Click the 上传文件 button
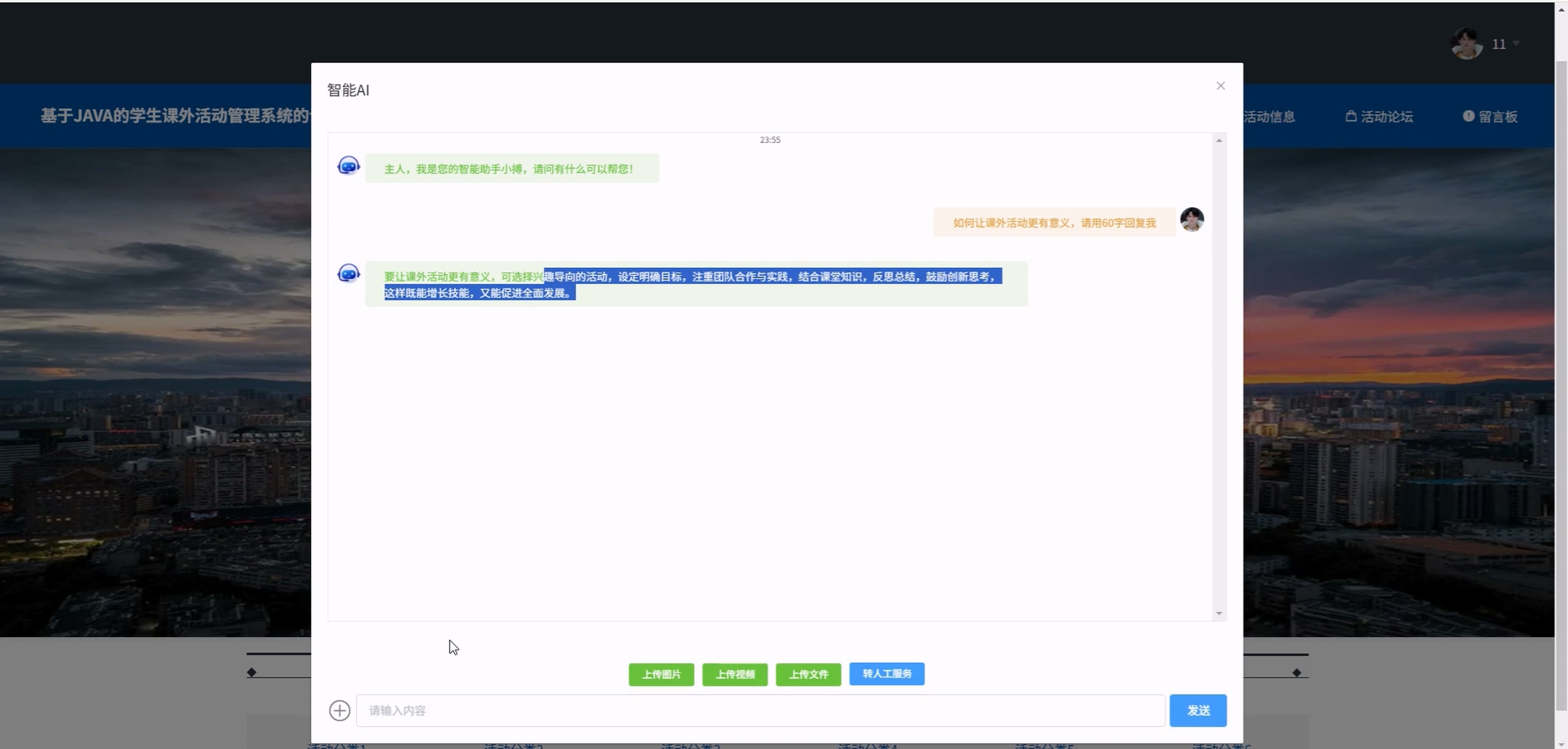Screen dimensions: 1568x749 tap(809, 674)
